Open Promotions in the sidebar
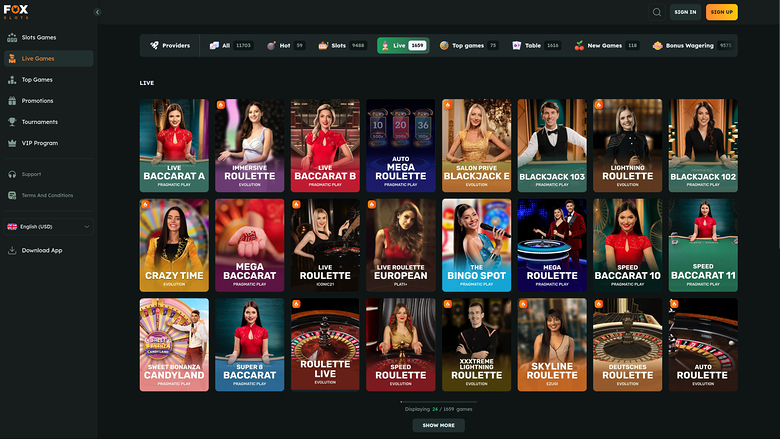 click(x=48, y=100)
